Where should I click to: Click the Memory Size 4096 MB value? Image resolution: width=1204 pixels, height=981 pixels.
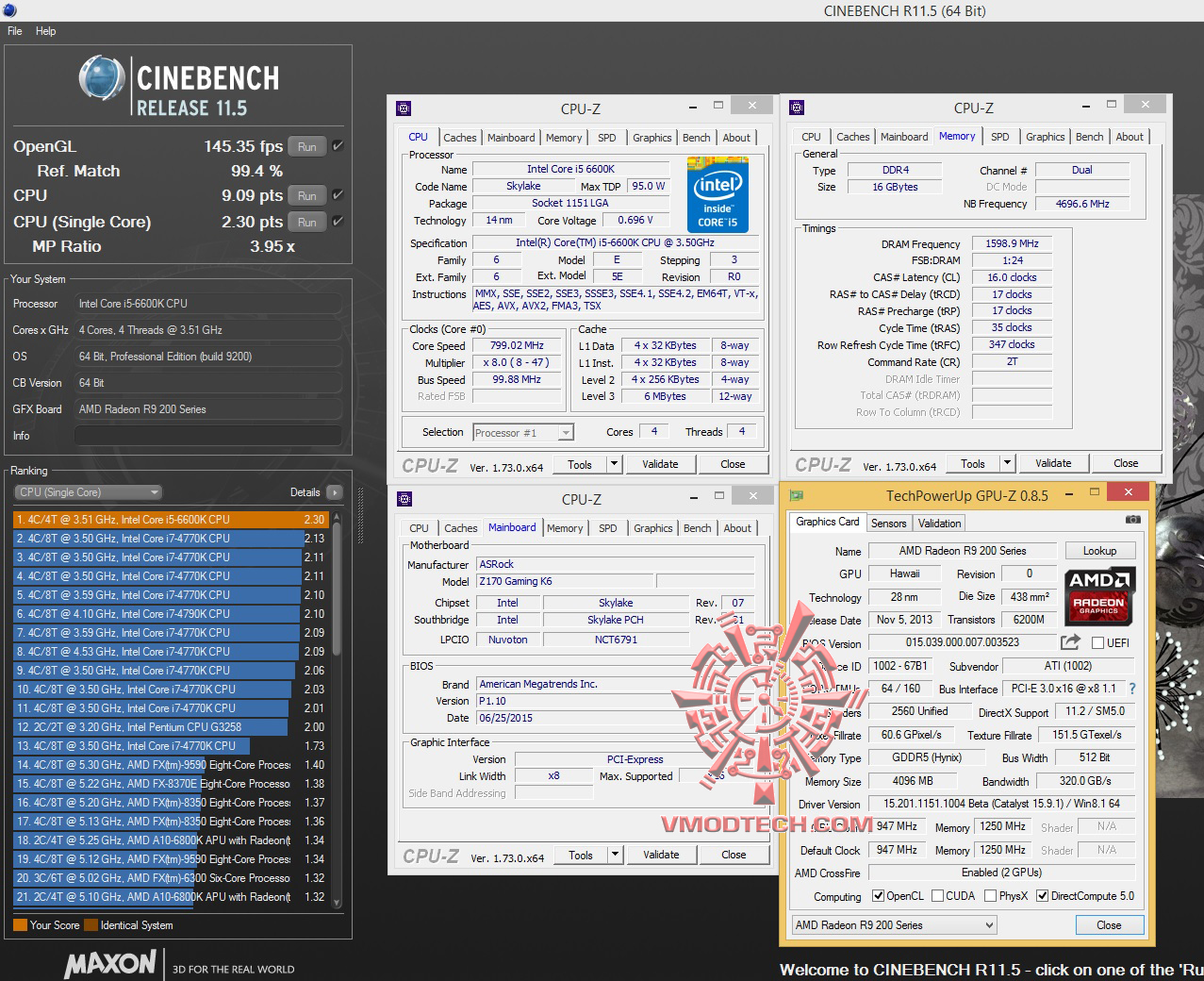[912, 781]
